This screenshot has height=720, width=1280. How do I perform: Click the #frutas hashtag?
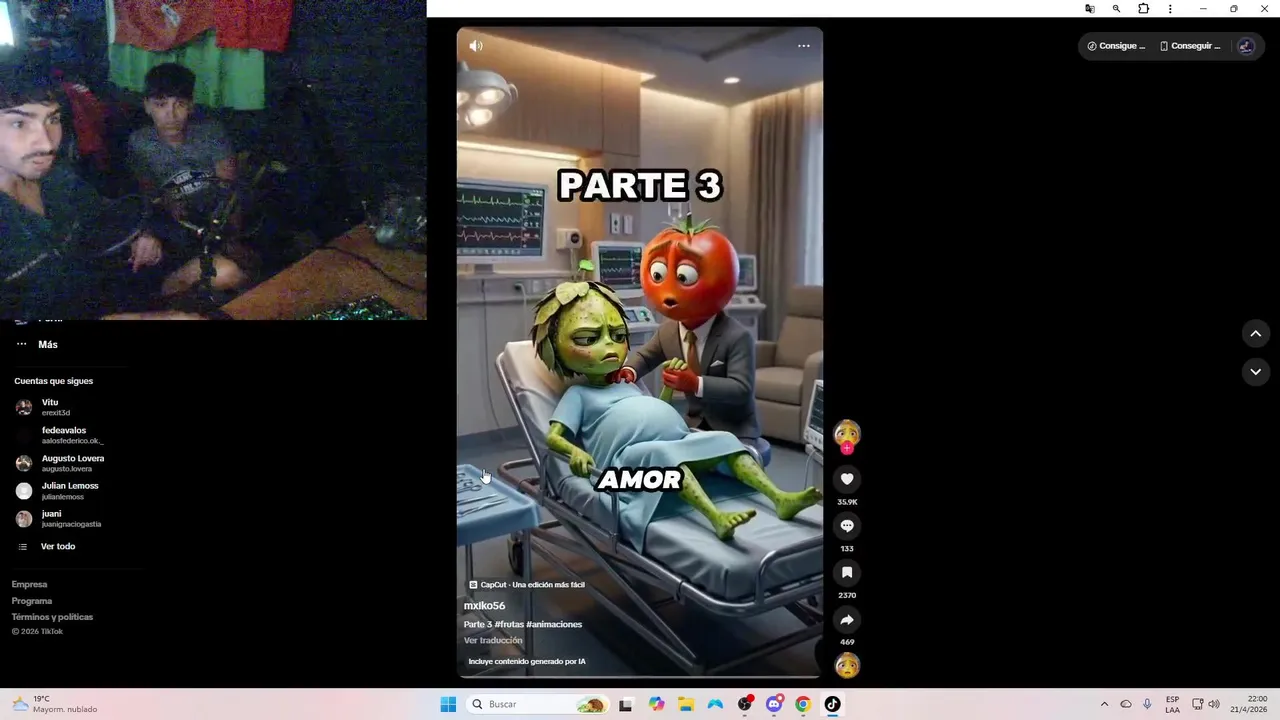(x=508, y=624)
